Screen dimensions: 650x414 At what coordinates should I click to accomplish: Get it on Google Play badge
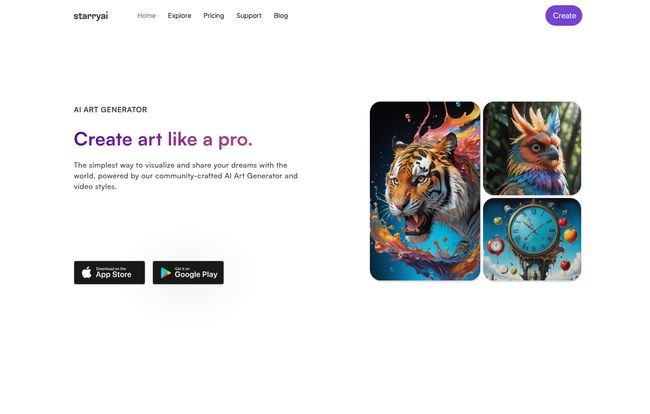[188, 273]
